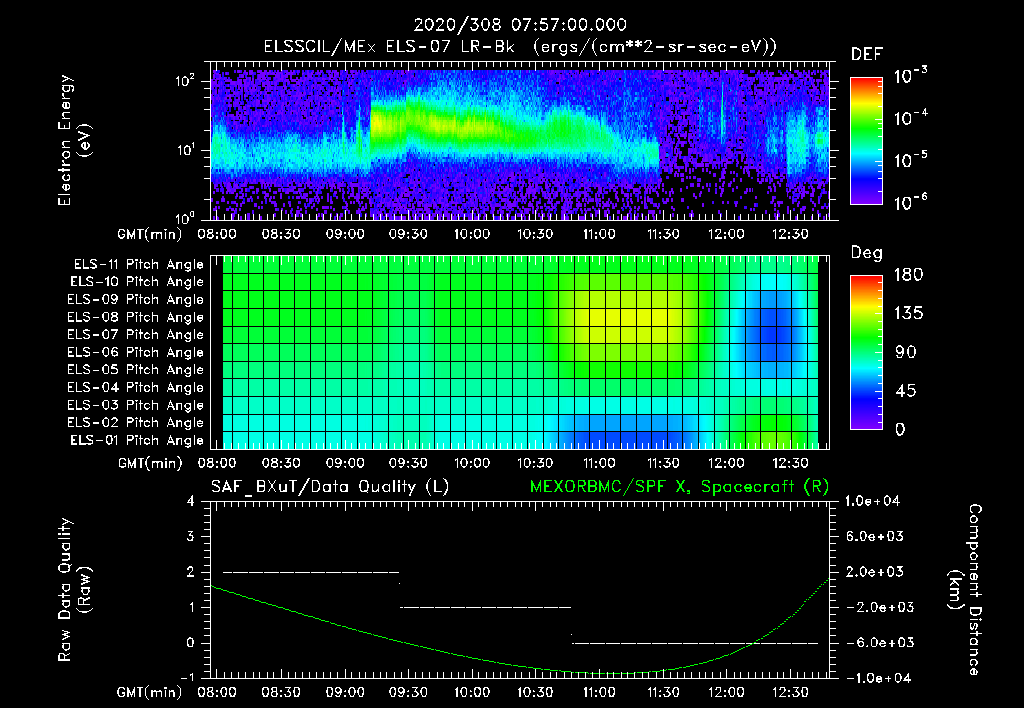Click the Electron Energy (eV) axis label
The height and width of the screenshot is (708, 1024).
point(74,140)
